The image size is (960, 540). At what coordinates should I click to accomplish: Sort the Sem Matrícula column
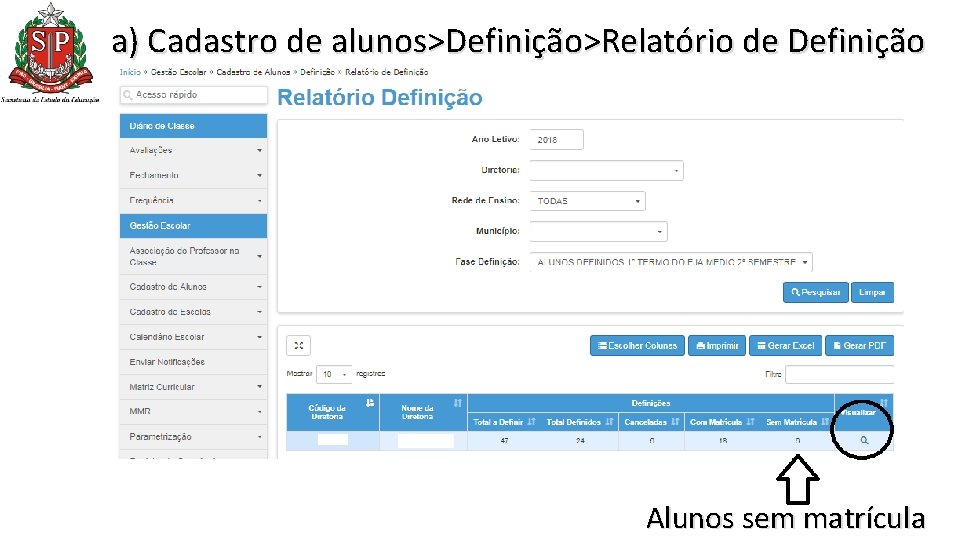825,422
